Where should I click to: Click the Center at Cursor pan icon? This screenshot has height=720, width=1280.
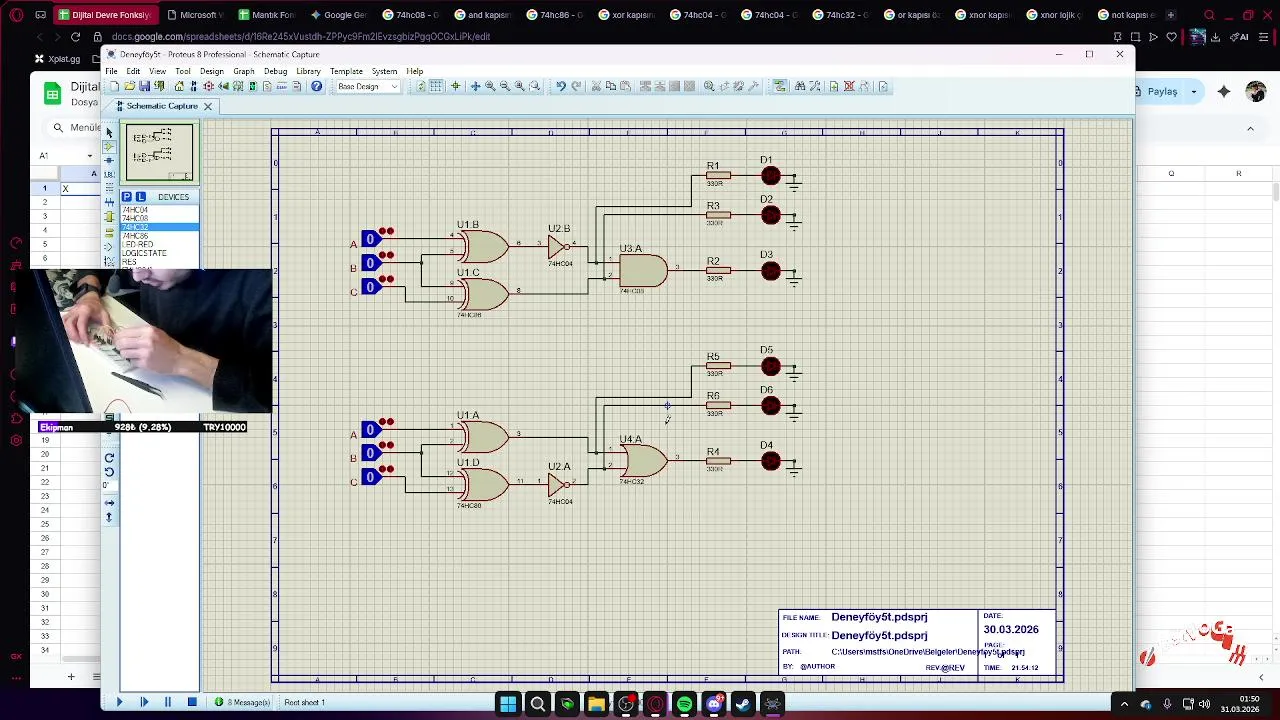coord(475,86)
